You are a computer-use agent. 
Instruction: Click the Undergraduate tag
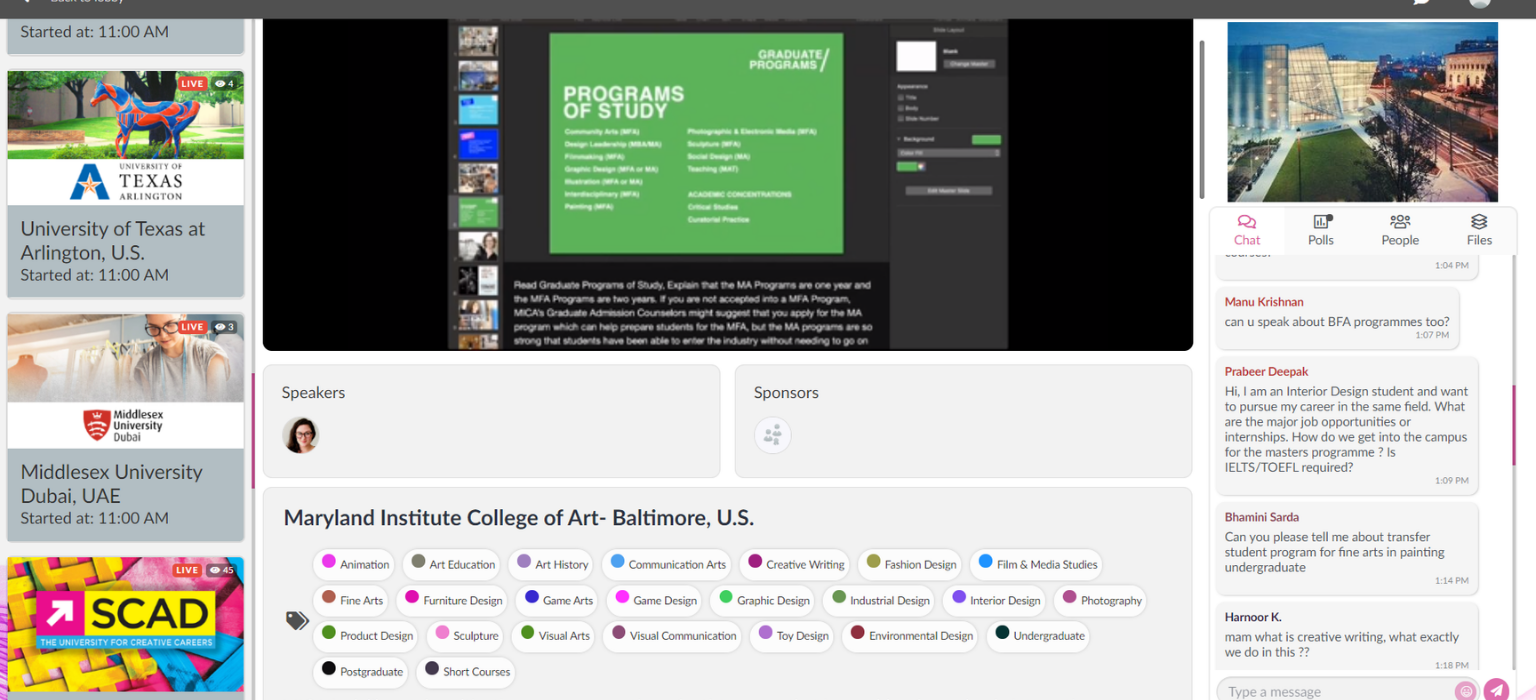[x=1038, y=635]
